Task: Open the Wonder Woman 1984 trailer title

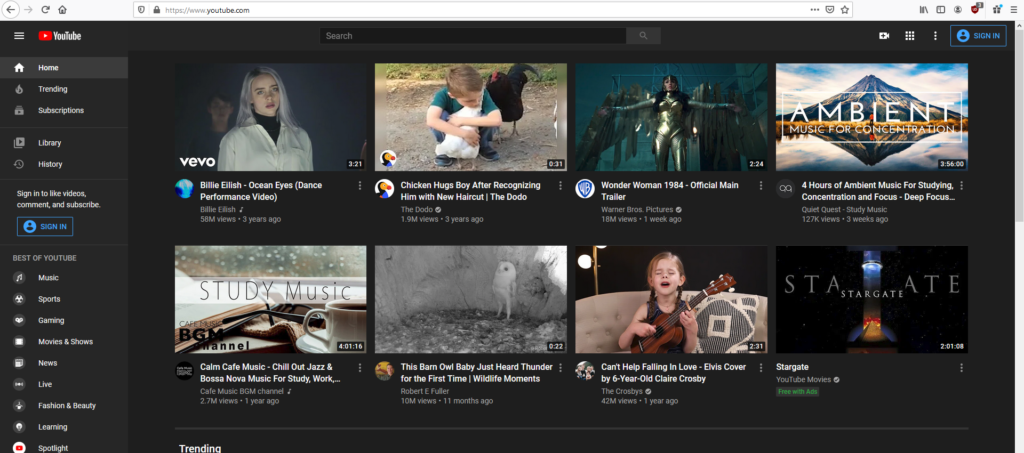Action: pyautogui.click(x=669, y=191)
